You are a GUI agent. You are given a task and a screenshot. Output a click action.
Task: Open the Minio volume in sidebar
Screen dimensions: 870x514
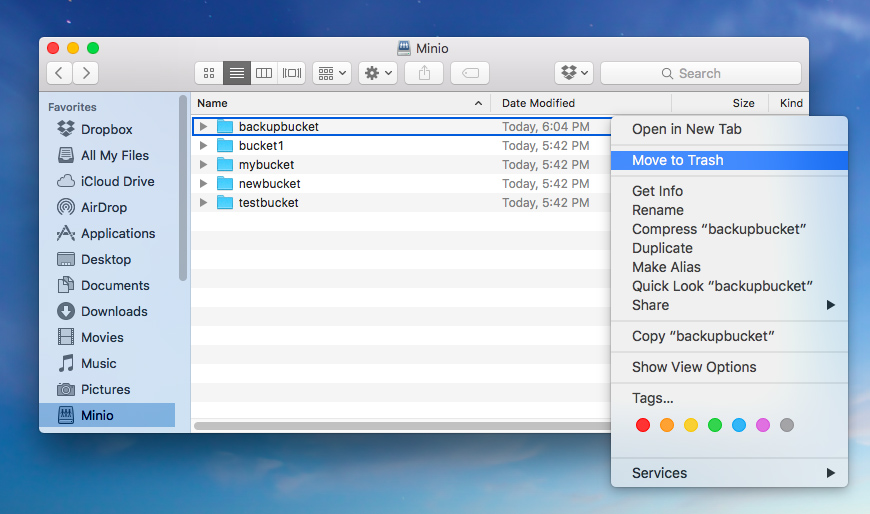pyautogui.click(x=97, y=415)
